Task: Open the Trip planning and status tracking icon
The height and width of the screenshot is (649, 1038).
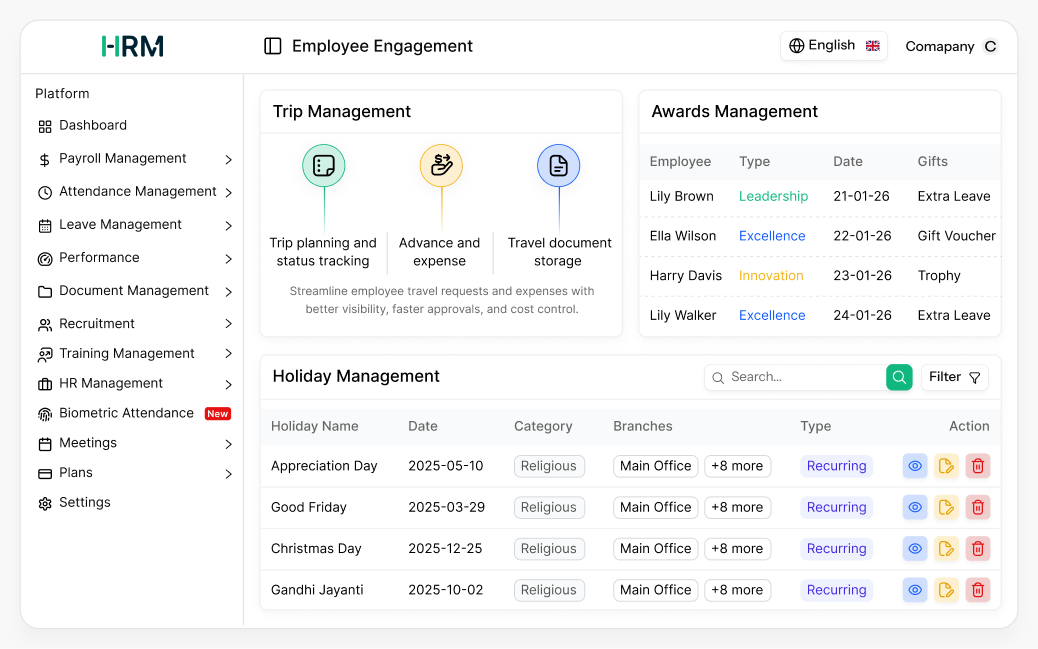Action: click(x=323, y=166)
